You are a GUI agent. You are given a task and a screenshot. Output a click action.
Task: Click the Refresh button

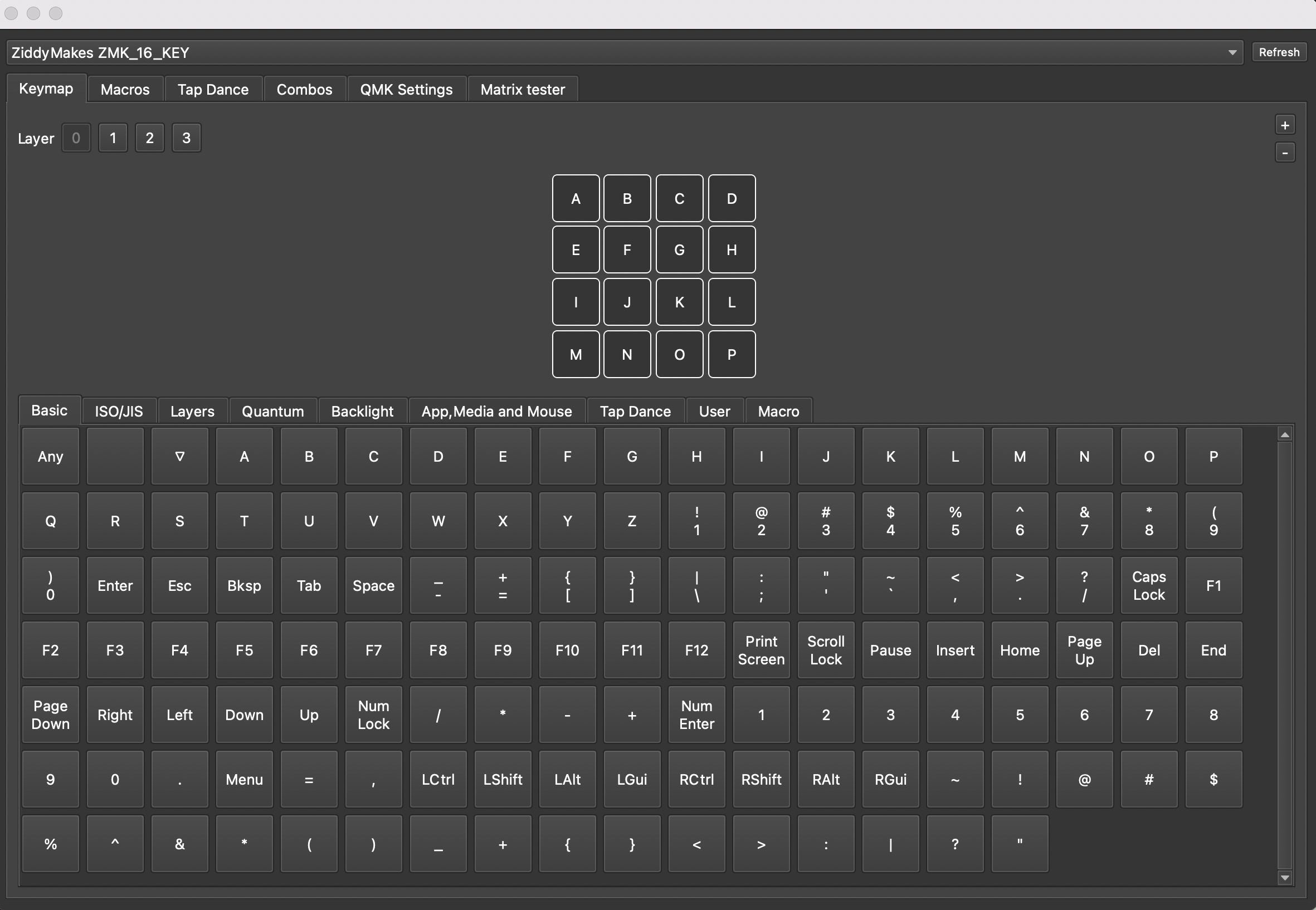pyautogui.click(x=1278, y=52)
